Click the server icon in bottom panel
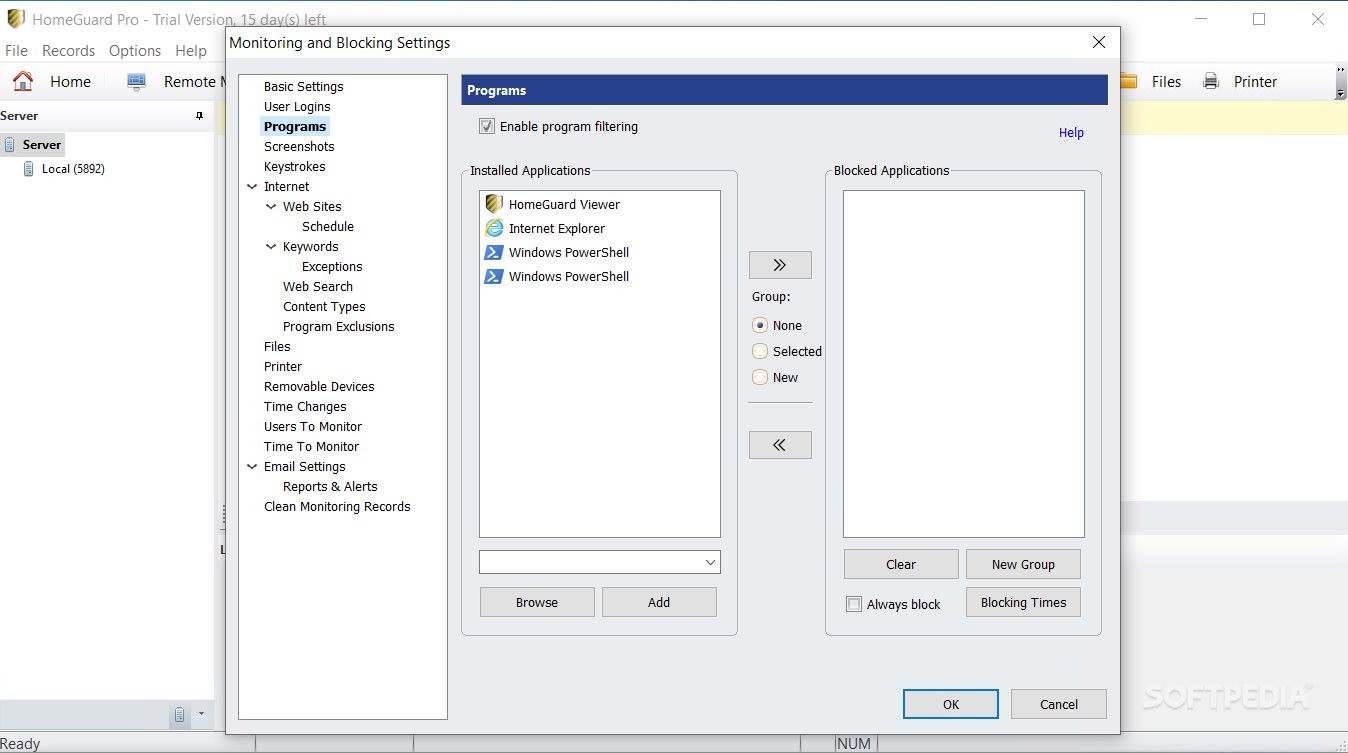 pyautogui.click(x=179, y=714)
